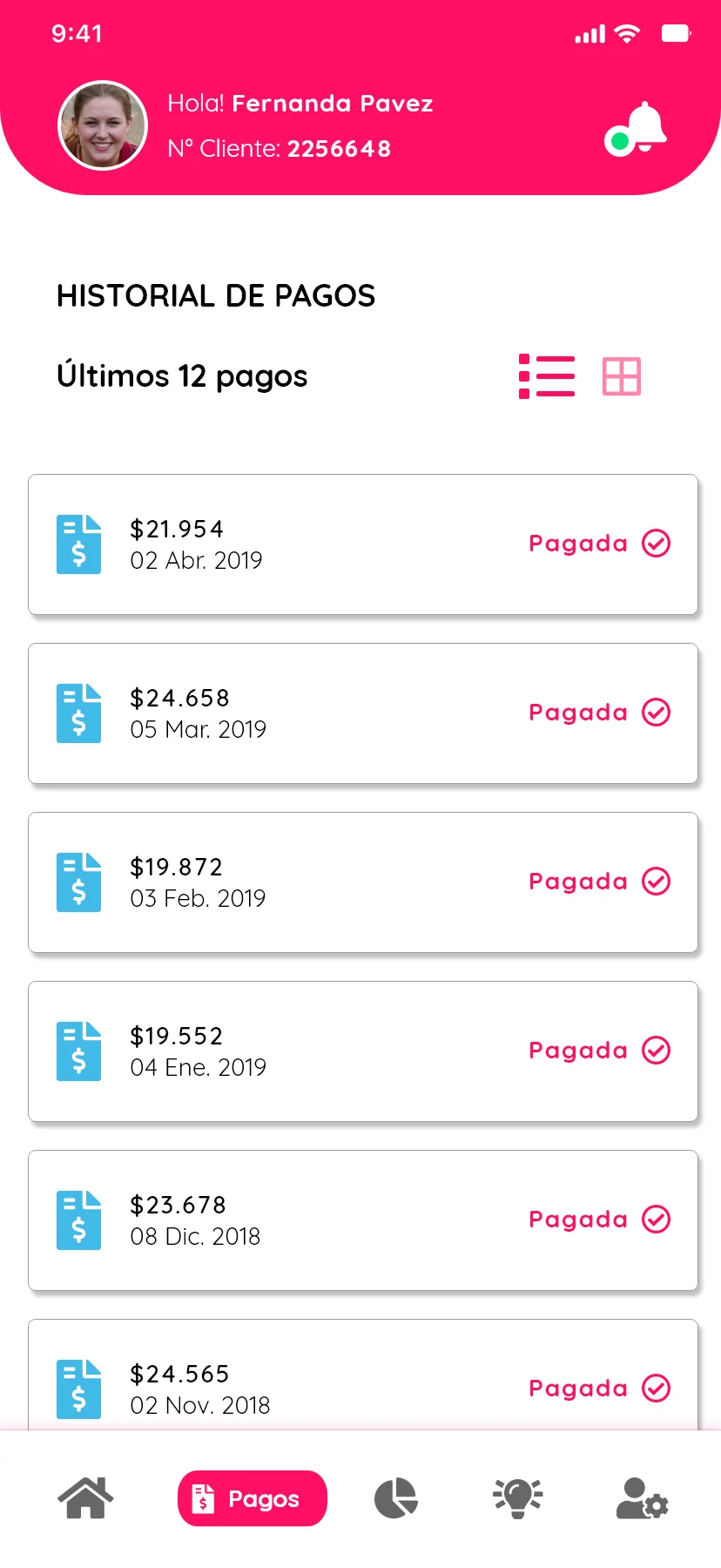
Task: Tap invoice icon for 05 Mar. 2019
Action: tap(79, 713)
